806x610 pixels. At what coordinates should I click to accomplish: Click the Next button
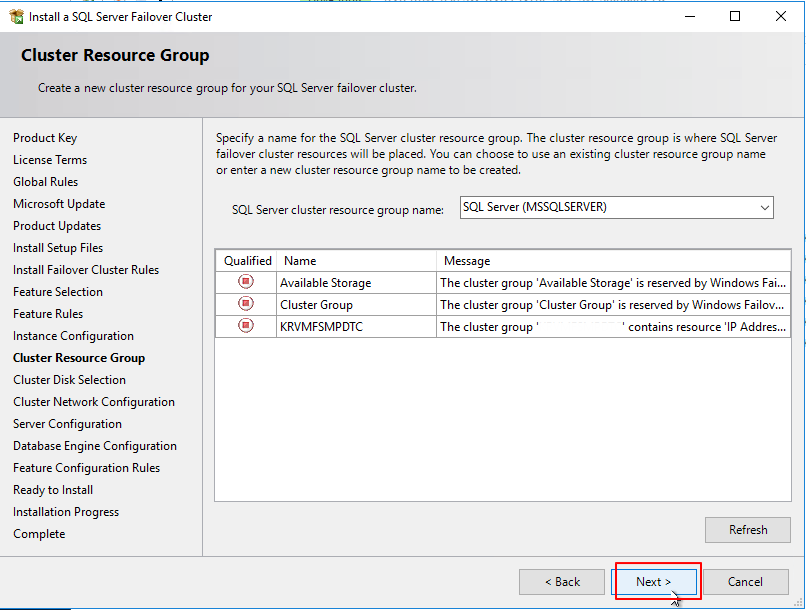[654, 582]
